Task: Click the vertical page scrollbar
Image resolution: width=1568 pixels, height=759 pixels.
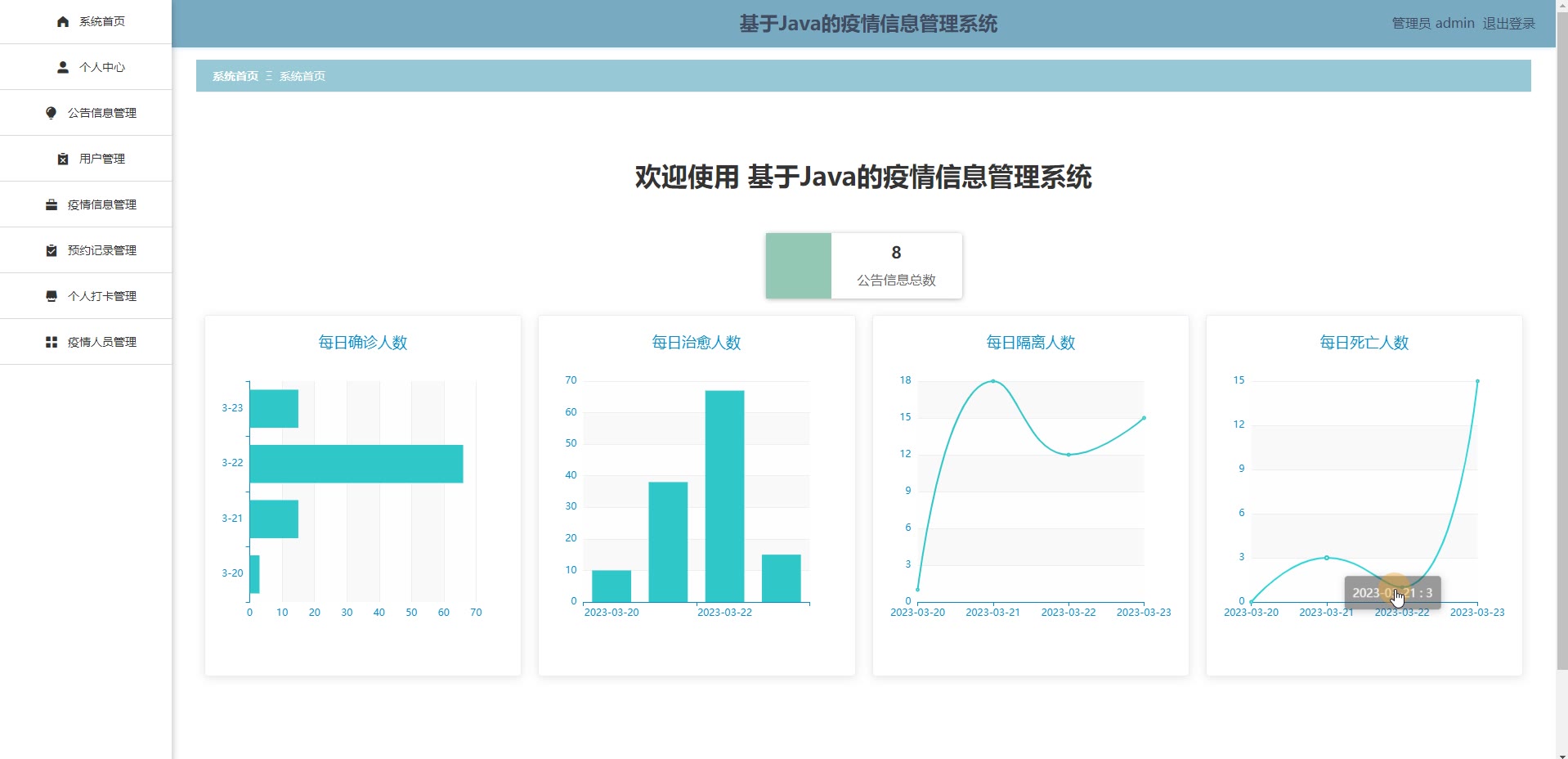Action: click(x=1561, y=342)
